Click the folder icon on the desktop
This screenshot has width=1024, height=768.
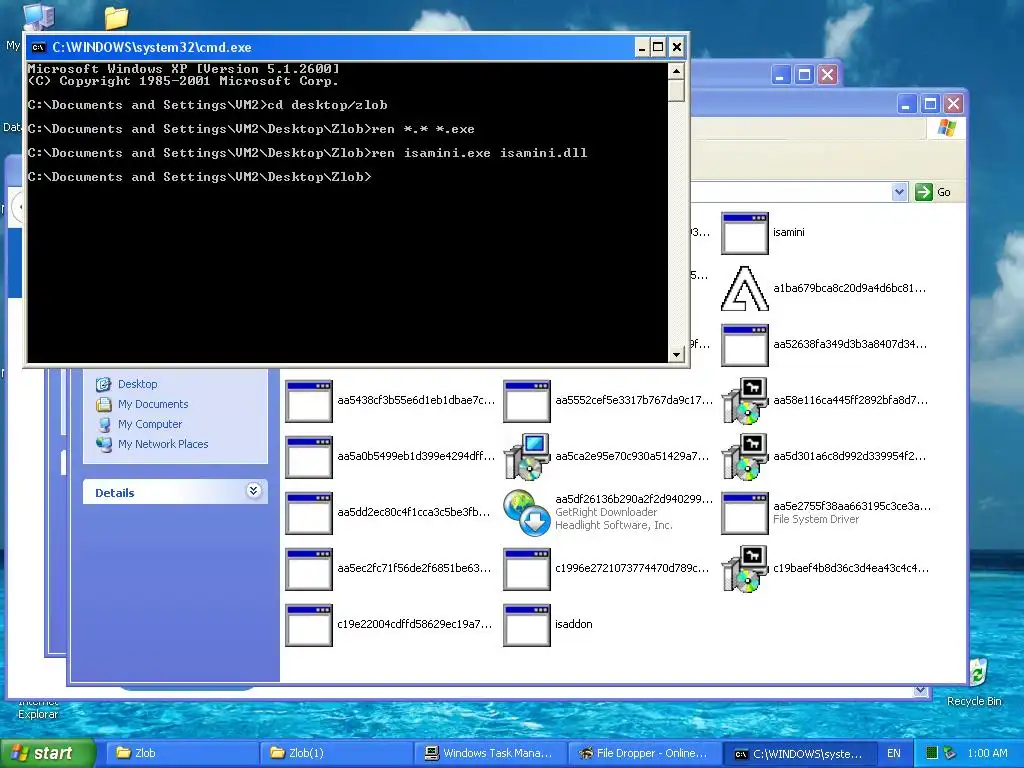pyautogui.click(x=116, y=17)
